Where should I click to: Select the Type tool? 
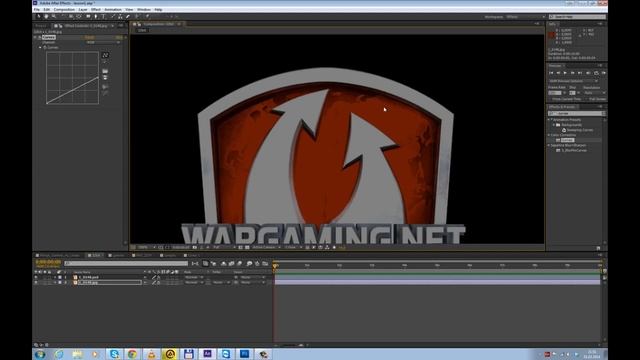[103, 16]
